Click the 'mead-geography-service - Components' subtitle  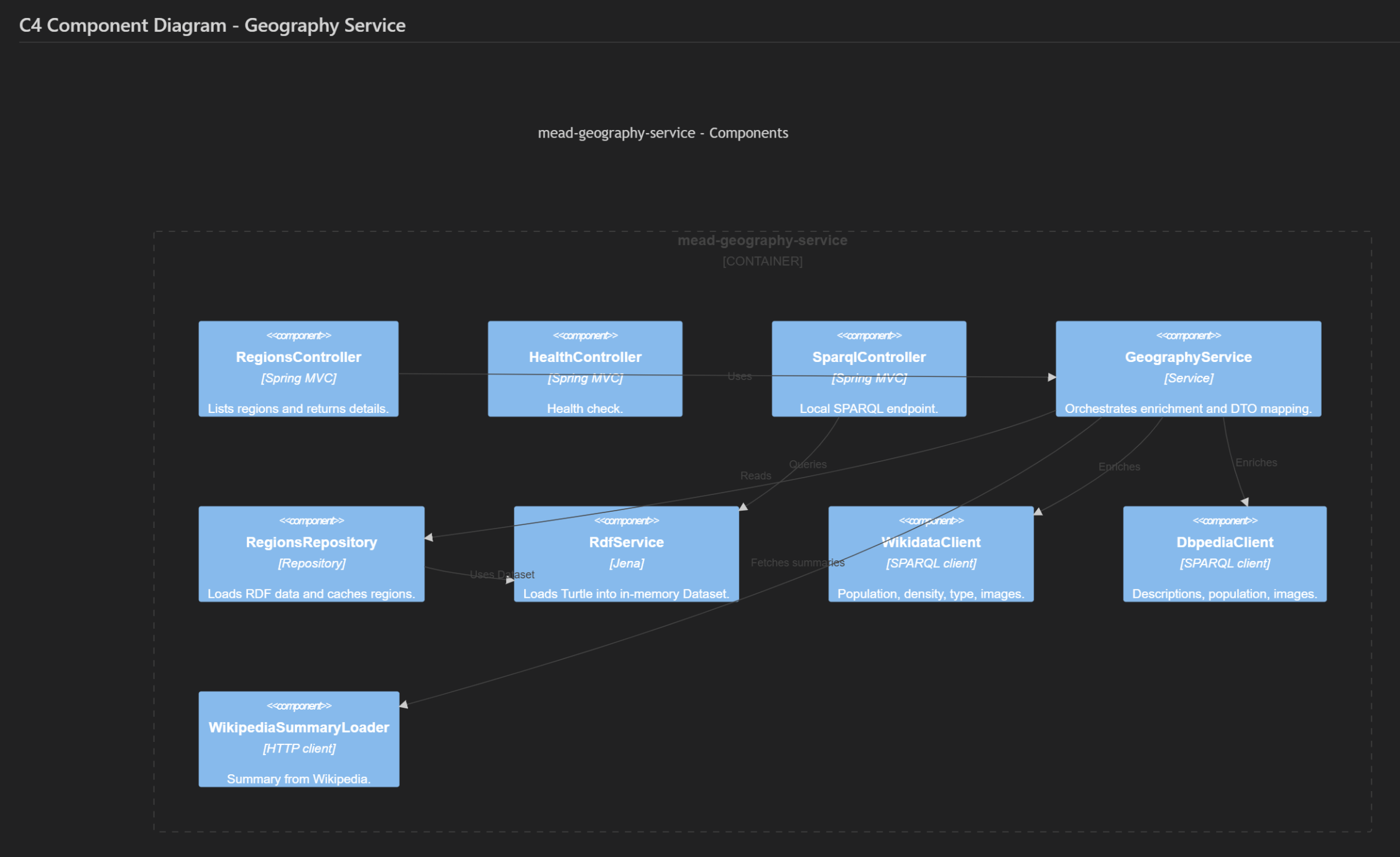[x=663, y=132]
